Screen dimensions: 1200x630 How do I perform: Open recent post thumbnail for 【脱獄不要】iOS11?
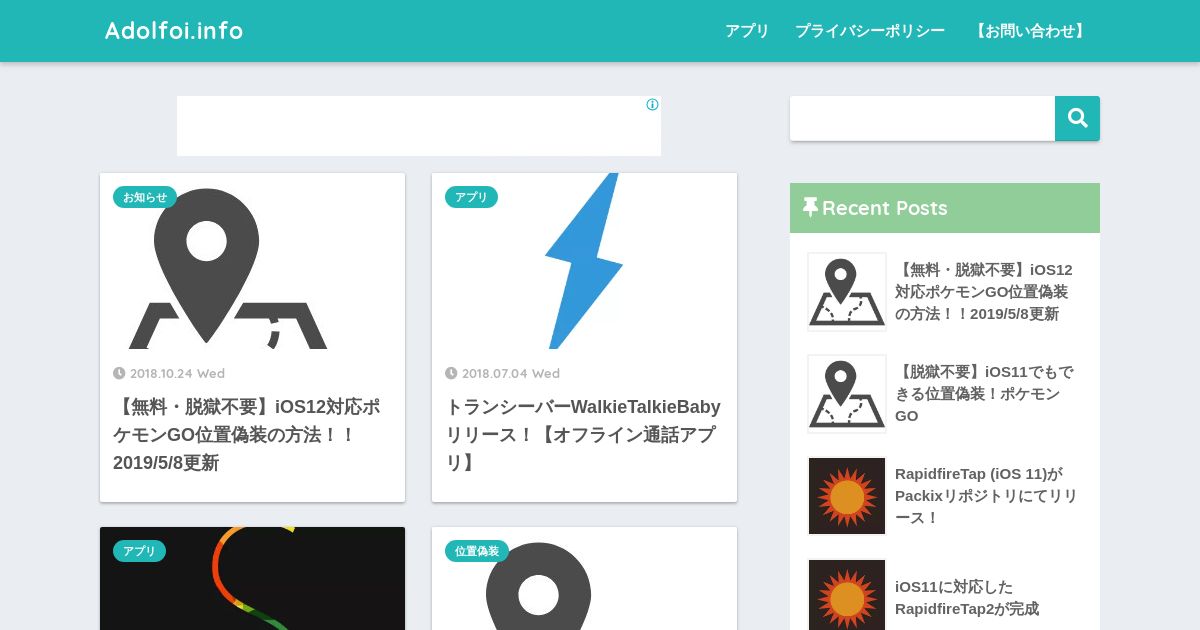pyautogui.click(x=847, y=394)
